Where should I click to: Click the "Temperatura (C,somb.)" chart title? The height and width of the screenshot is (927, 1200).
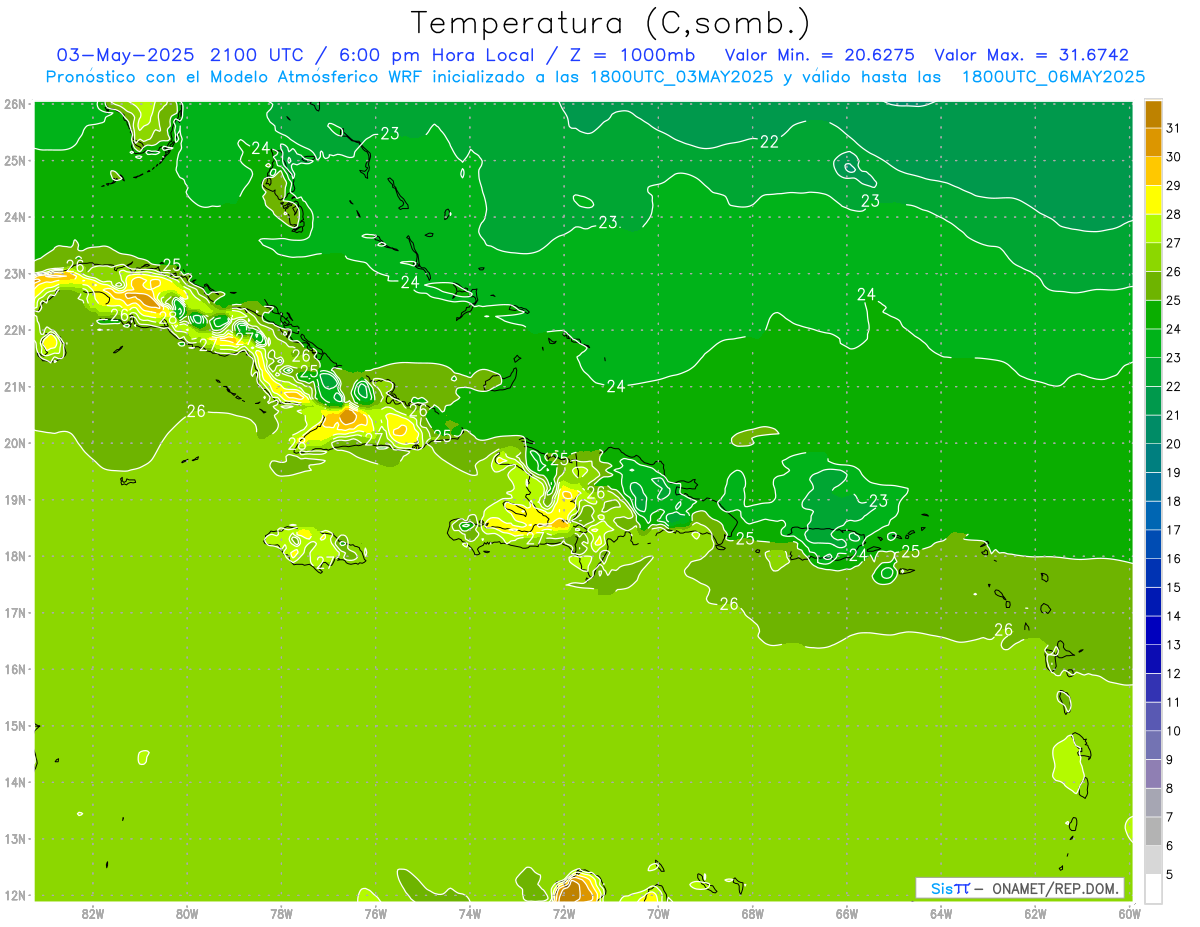click(610, 24)
